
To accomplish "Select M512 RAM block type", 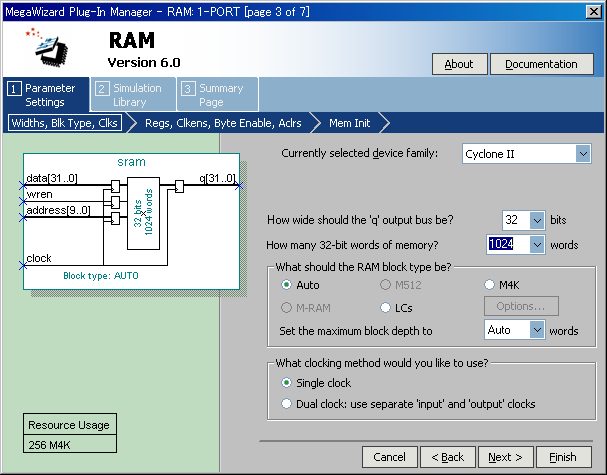I will (x=401, y=285).
